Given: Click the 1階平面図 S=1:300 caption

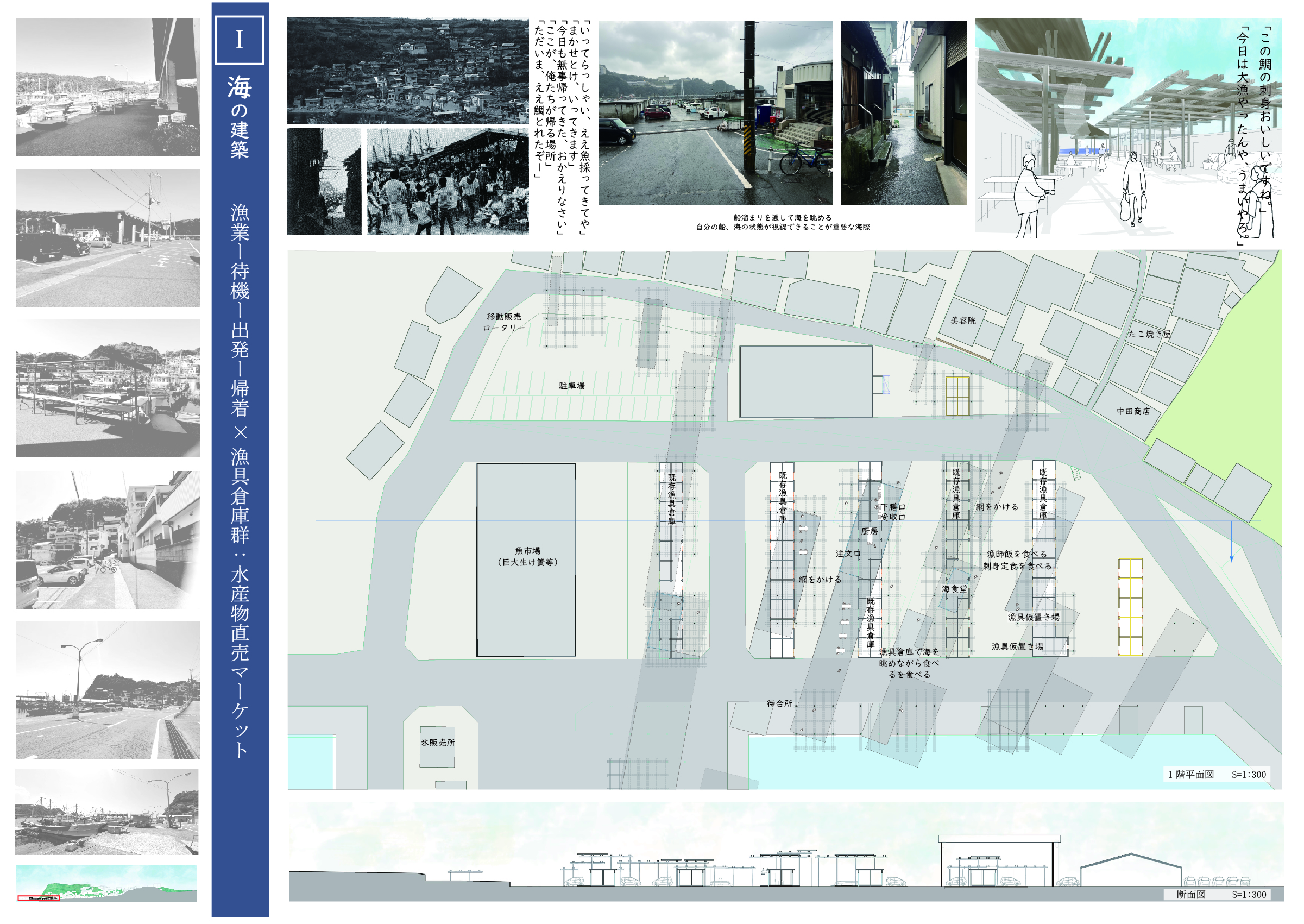Looking at the screenshot, I should click(1217, 775).
